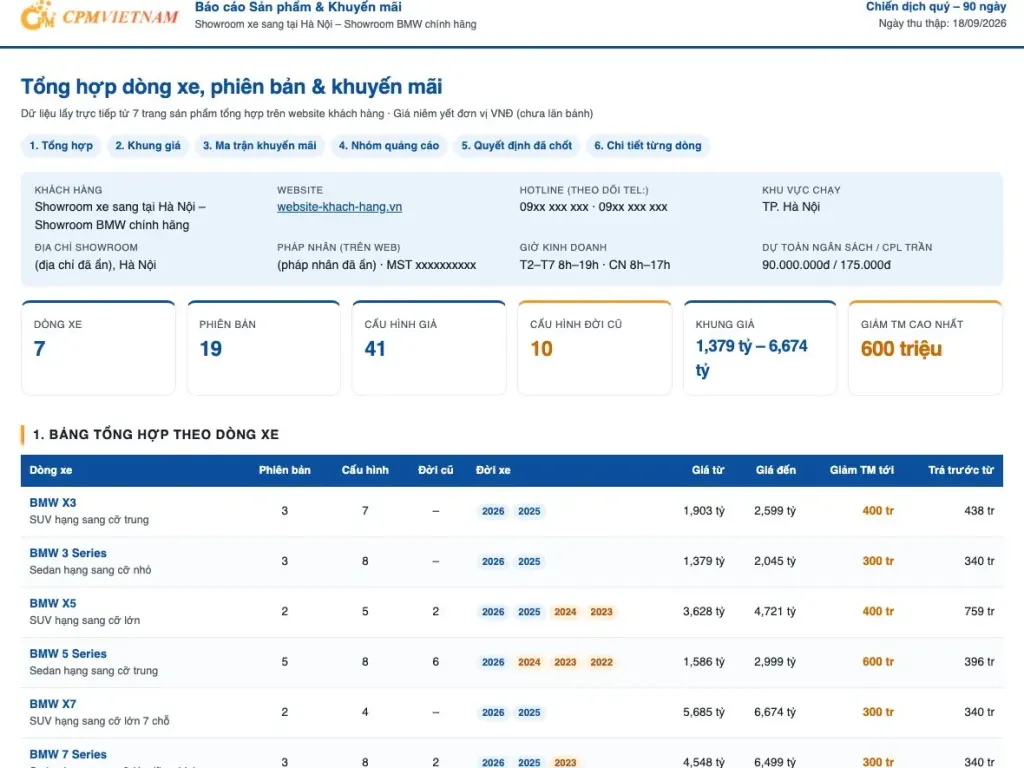The height and width of the screenshot is (768, 1024).
Task: Click the 'T2–T7 8h–19h · CN 8h–17h' hours text
Action: pyautogui.click(x=595, y=265)
